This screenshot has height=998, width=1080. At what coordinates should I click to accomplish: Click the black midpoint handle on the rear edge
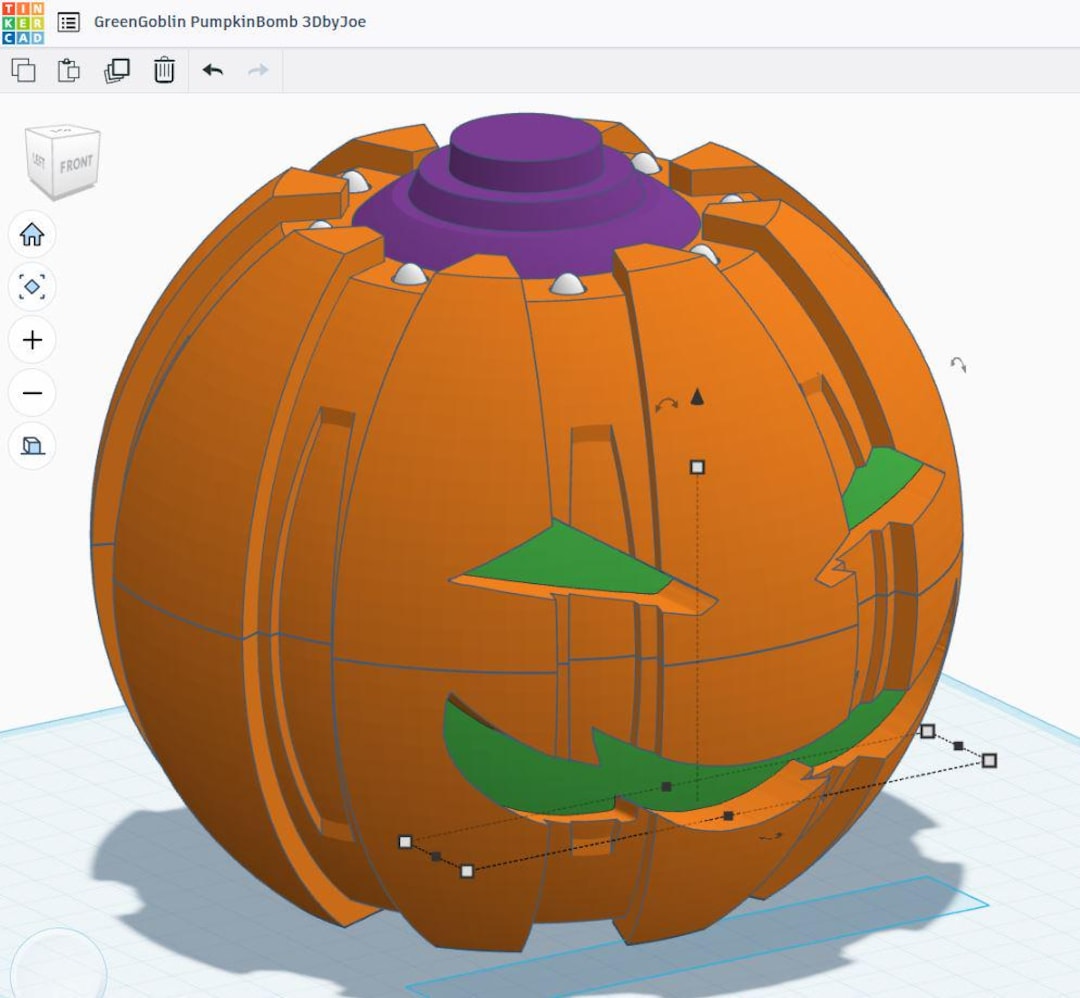pyautogui.click(x=666, y=787)
